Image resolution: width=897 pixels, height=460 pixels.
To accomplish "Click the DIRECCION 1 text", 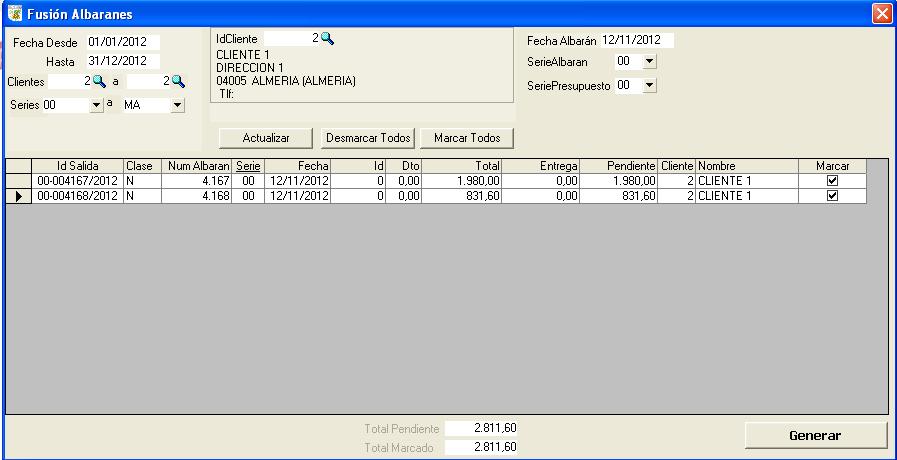I will [x=249, y=68].
